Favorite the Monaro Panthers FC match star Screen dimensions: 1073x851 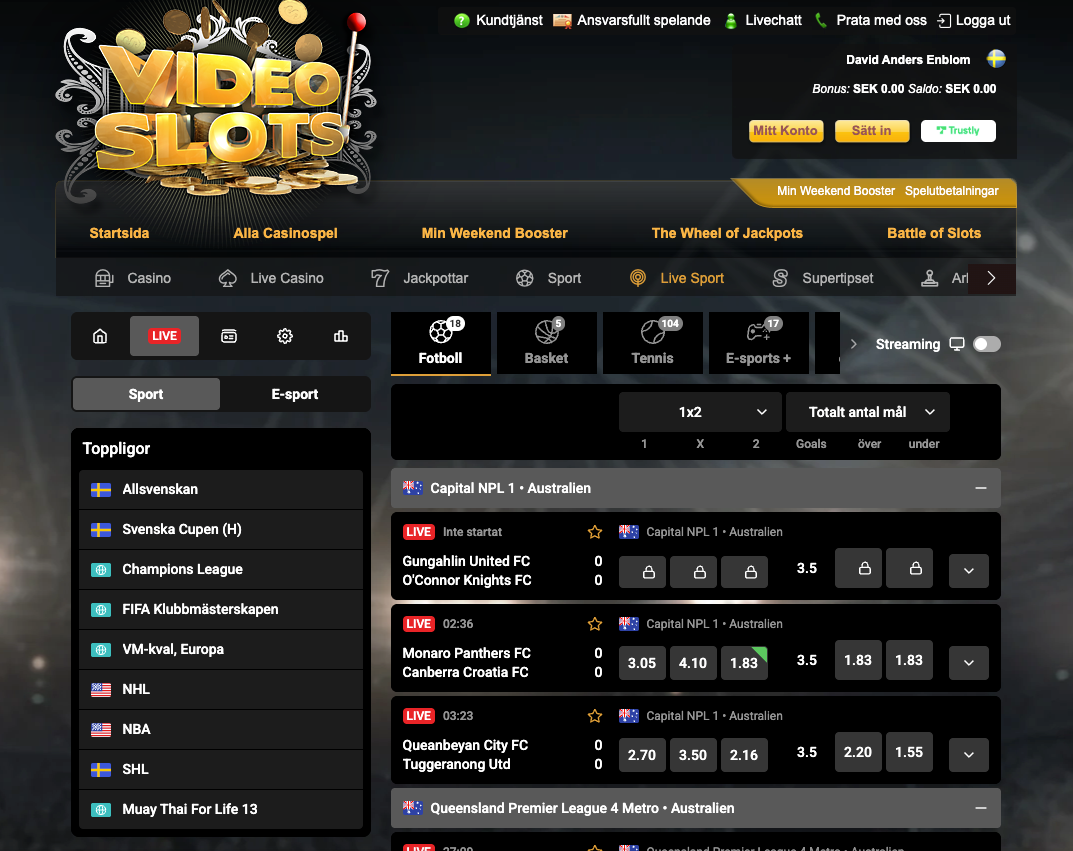click(595, 624)
